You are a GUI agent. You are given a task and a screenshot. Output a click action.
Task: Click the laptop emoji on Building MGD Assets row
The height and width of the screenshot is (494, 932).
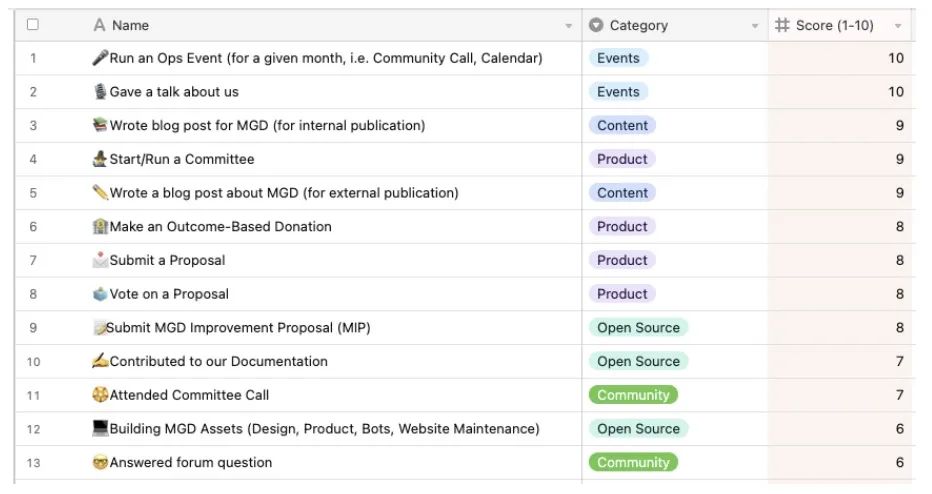tap(100, 428)
